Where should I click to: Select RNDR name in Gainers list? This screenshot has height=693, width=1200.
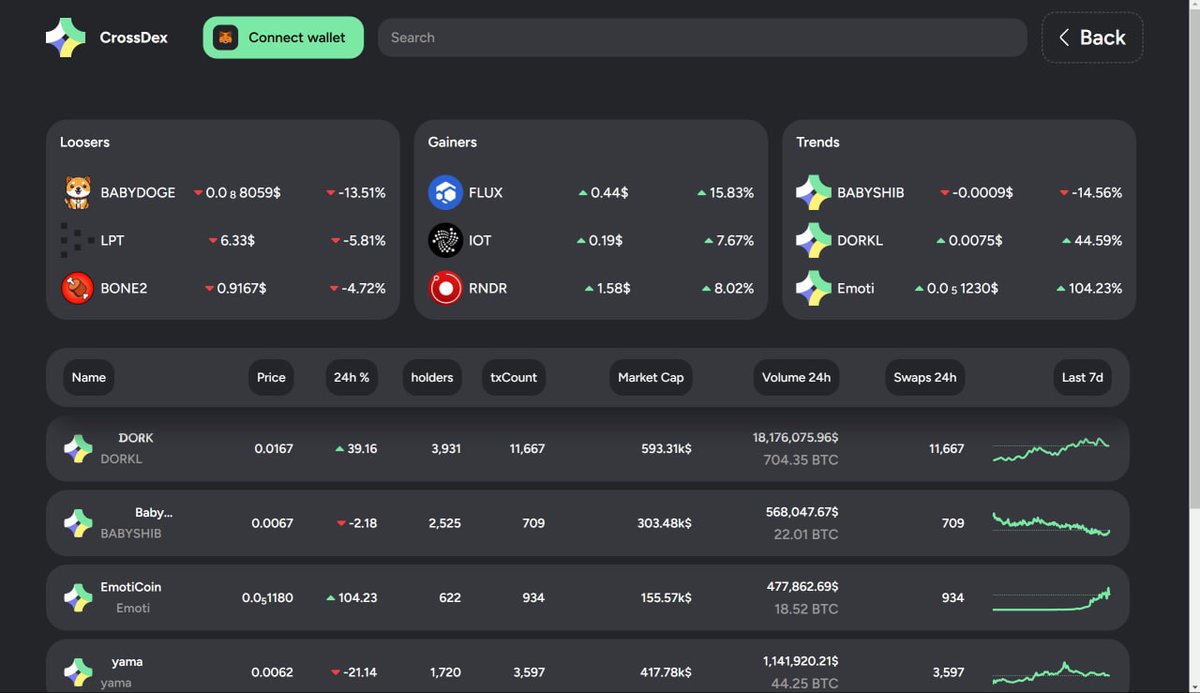(488, 288)
